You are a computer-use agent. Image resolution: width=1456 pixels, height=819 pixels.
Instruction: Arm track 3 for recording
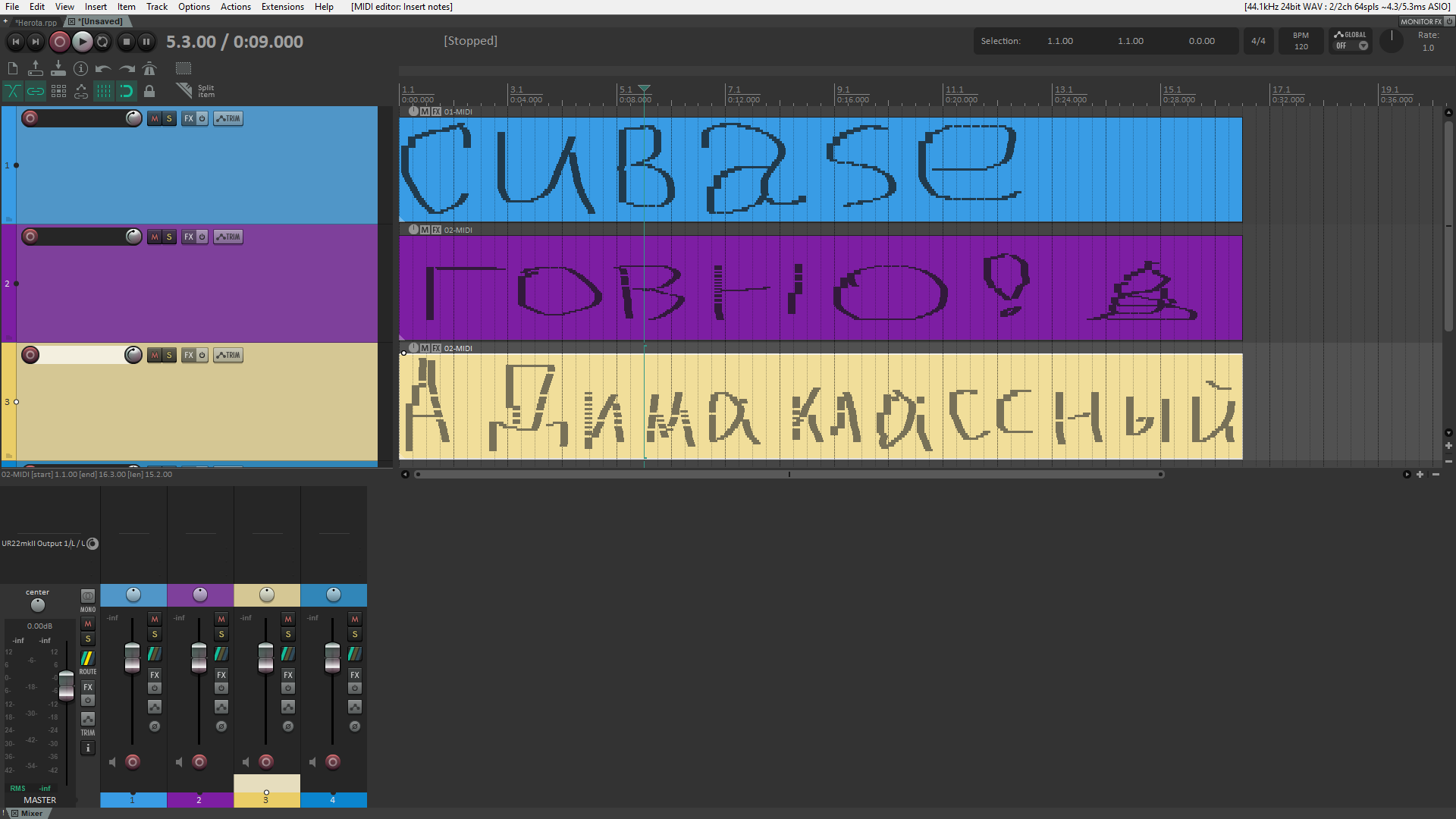click(x=30, y=355)
